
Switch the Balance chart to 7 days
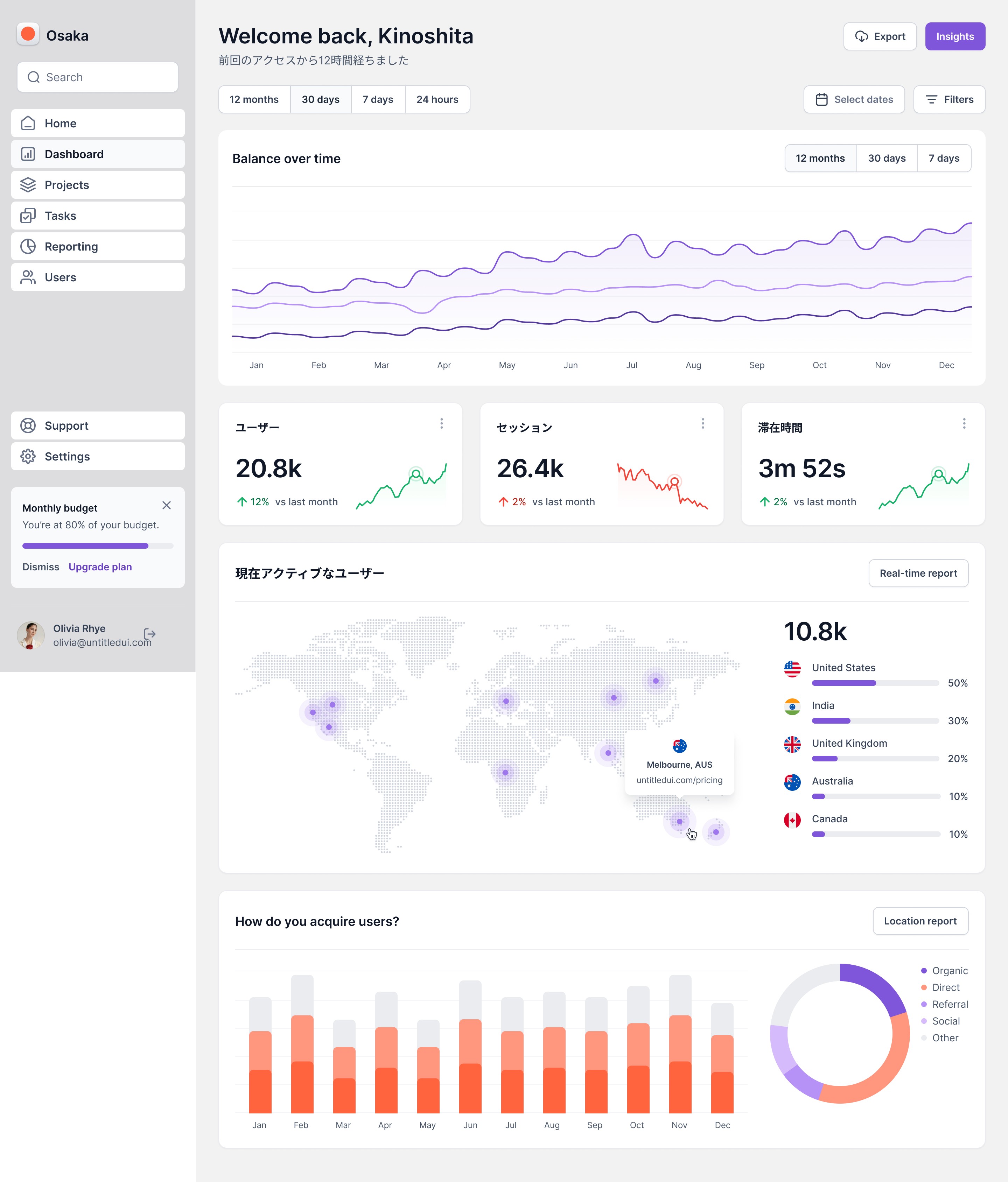coord(944,158)
